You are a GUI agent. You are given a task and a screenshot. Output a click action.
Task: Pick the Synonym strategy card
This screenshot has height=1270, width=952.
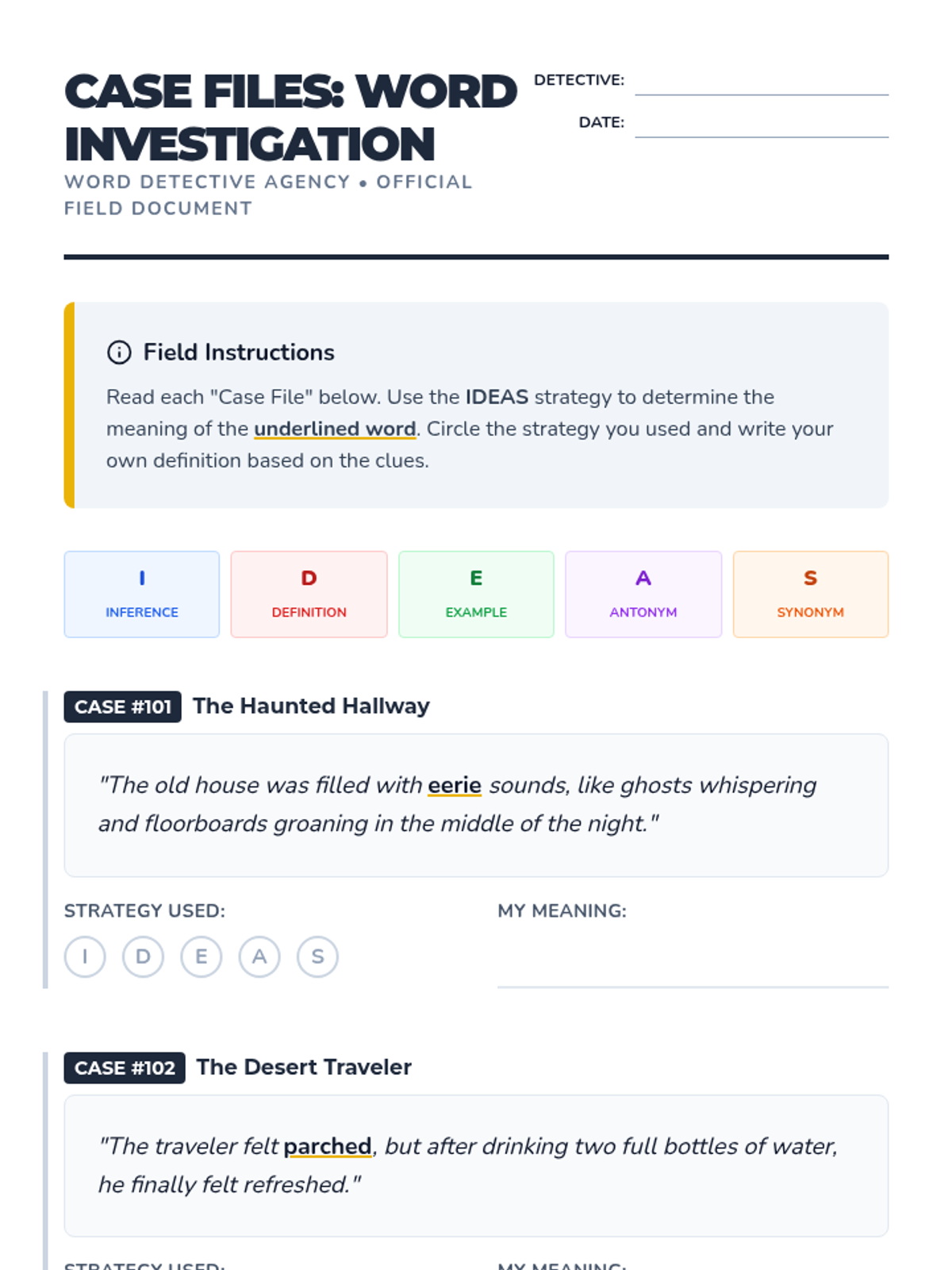pos(810,595)
